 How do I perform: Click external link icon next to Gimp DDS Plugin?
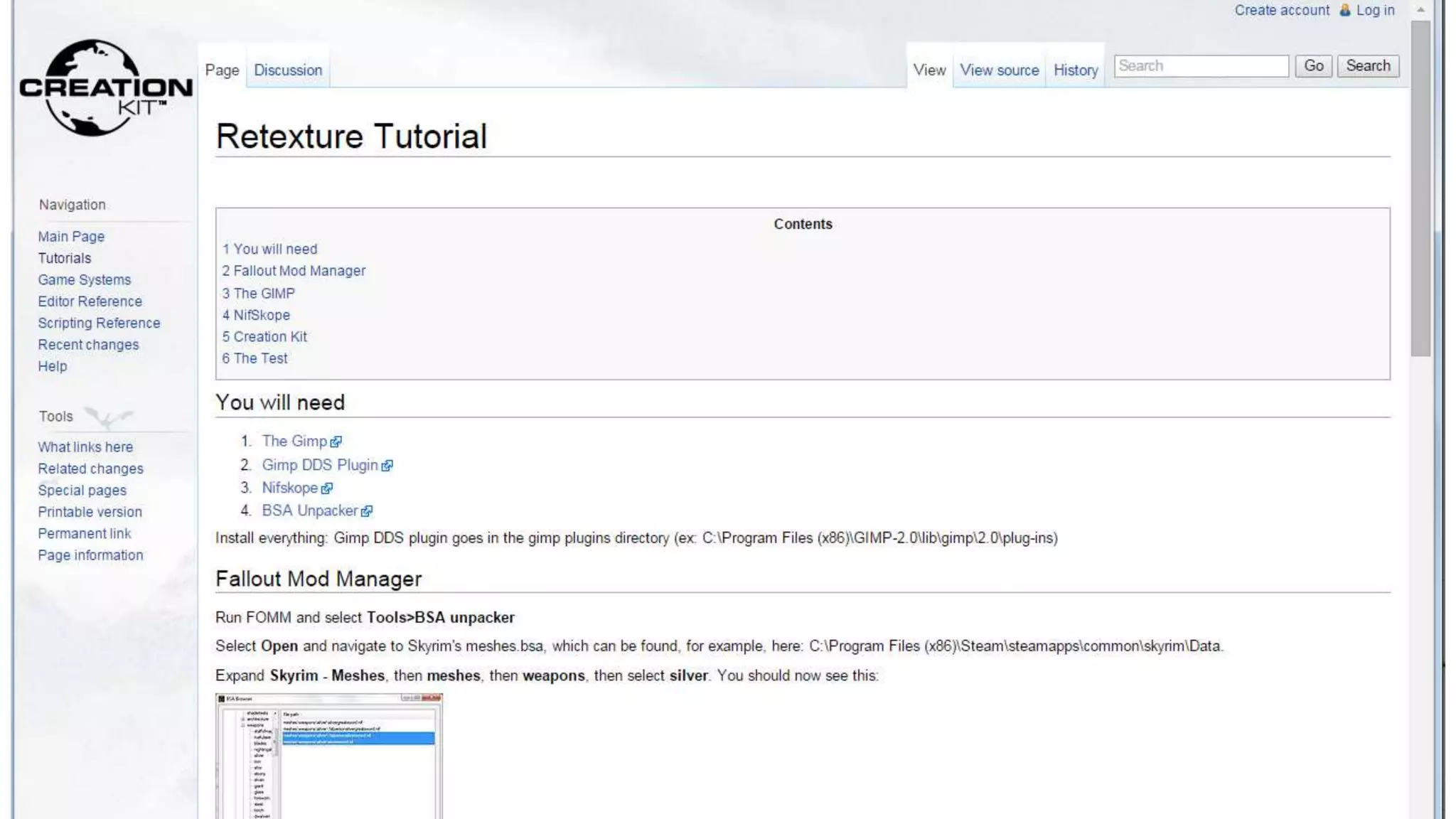coord(387,466)
